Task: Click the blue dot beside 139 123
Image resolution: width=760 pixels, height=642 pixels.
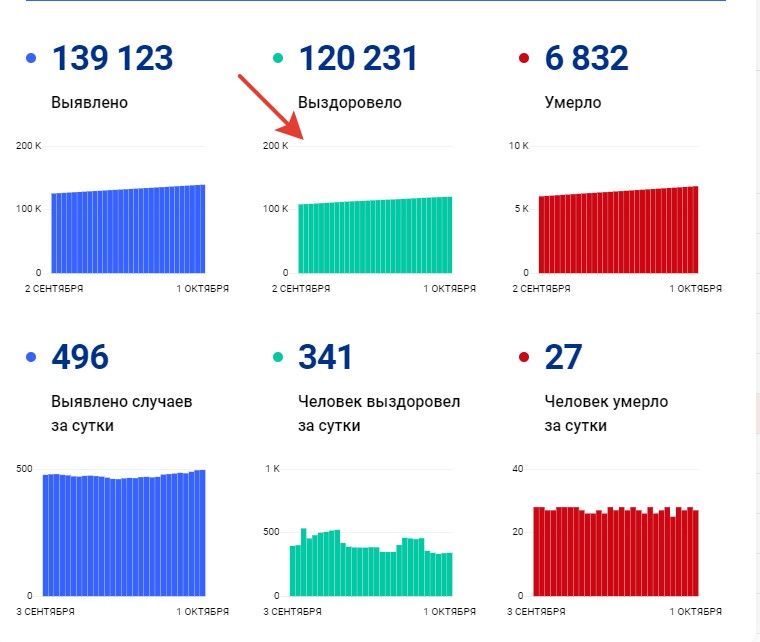Action: click(32, 60)
